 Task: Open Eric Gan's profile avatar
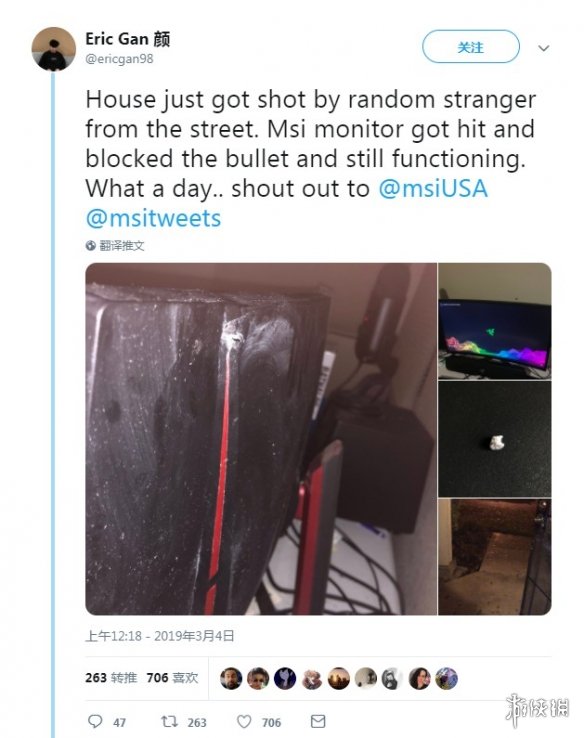(54, 49)
